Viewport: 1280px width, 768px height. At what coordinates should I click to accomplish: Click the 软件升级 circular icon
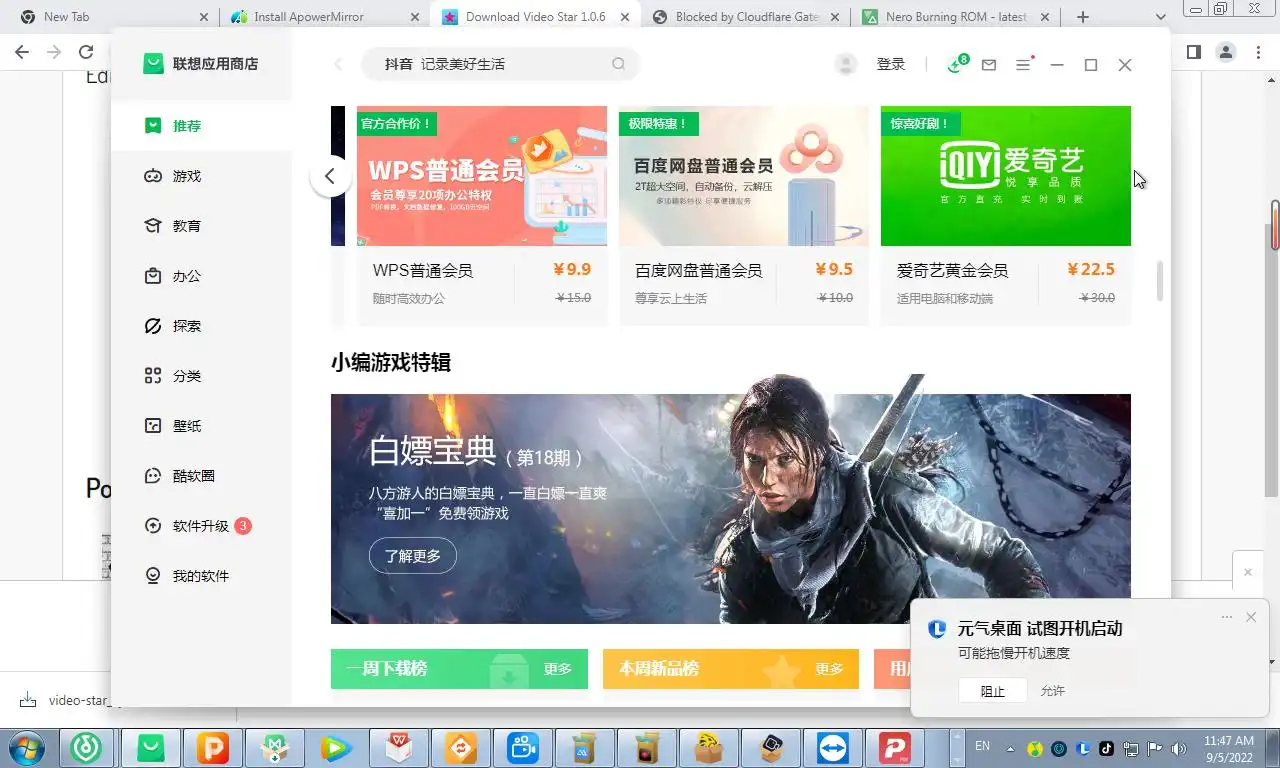point(153,526)
